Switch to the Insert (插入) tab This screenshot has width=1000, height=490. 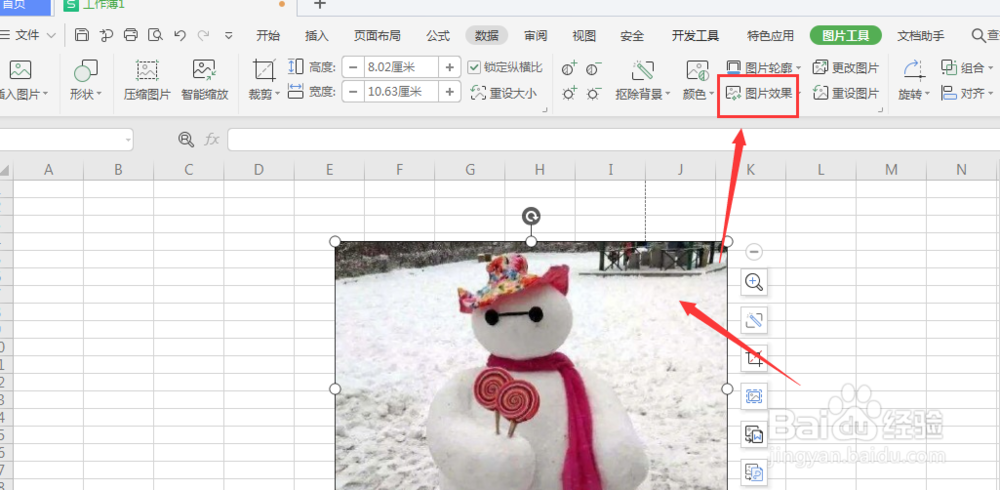[x=316, y=36]
